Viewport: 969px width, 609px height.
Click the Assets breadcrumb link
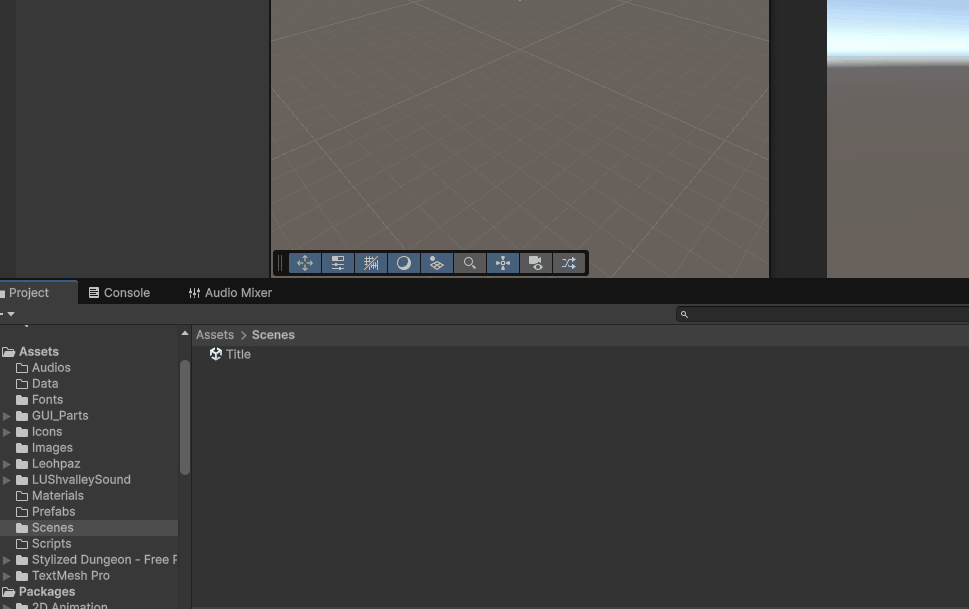coord(215,335)
